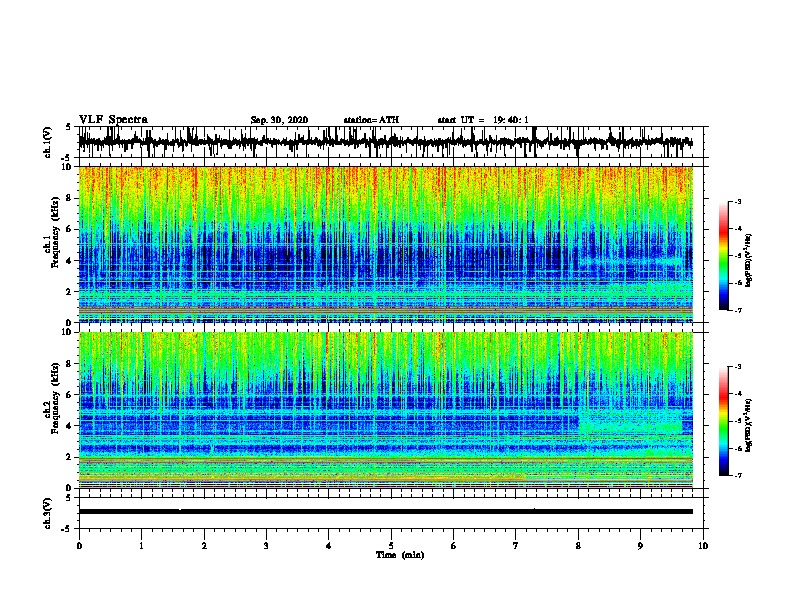Screen dimensions: 792x612
Task: Click the ch.1 spectrogram "4" kHz tick label
Action: coord(70,261)
